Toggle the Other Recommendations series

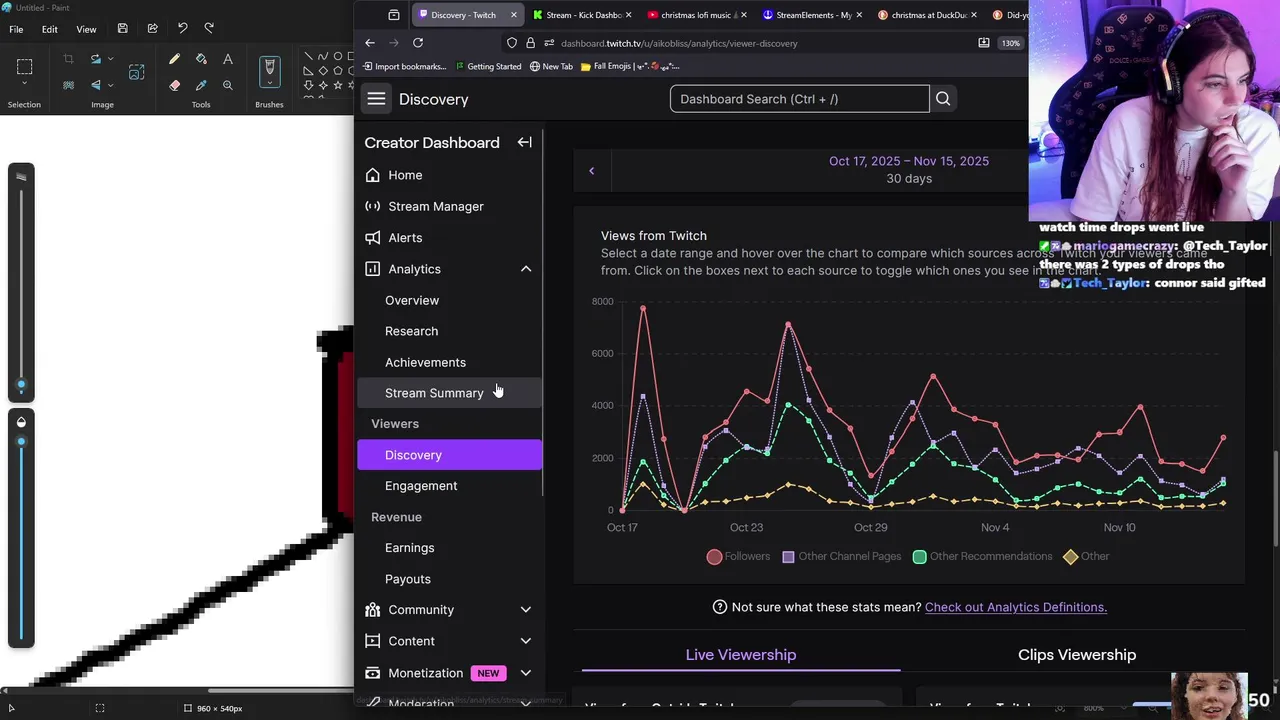tap(982, 556)
